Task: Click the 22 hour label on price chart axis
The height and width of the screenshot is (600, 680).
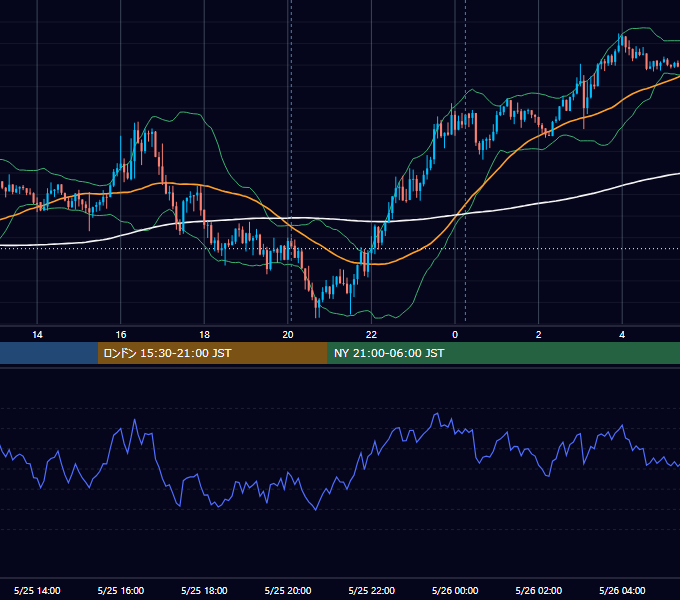Action: pyautogui.click(x=371, y=335)
